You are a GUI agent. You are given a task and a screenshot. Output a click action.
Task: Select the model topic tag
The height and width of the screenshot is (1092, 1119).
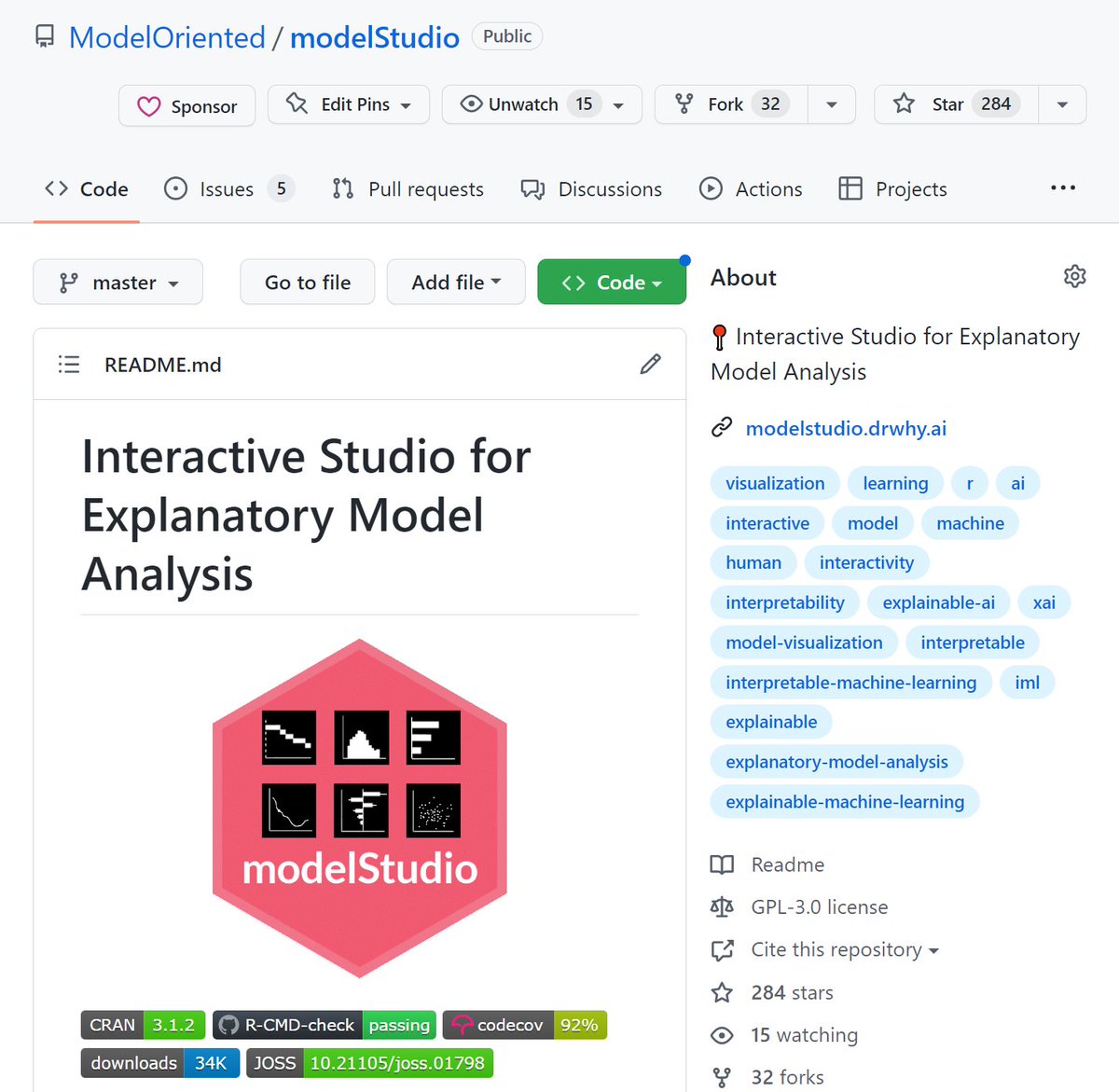873,523
